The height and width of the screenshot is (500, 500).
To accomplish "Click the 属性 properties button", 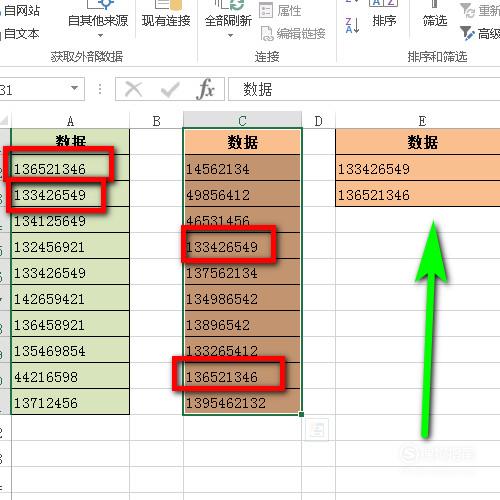I will pos(280,11).
